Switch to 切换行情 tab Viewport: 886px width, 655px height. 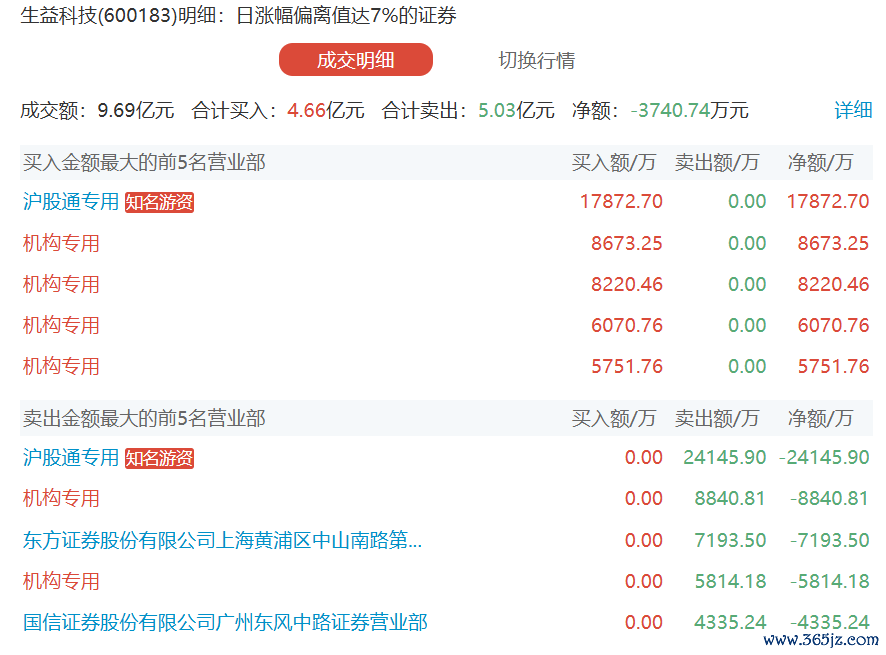click(x=536, y=60)
